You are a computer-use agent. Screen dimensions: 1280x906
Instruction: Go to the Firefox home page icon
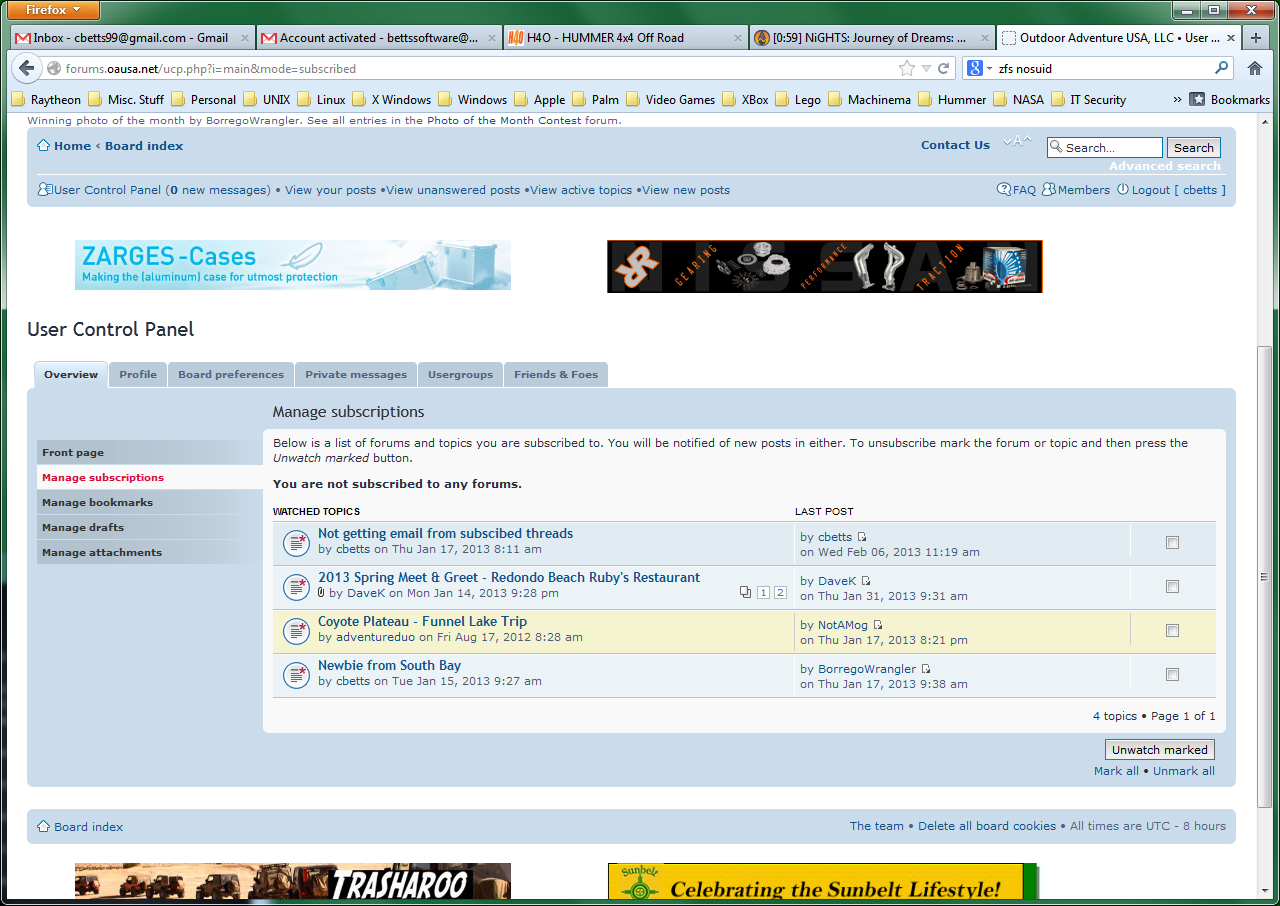point(1255,69)
